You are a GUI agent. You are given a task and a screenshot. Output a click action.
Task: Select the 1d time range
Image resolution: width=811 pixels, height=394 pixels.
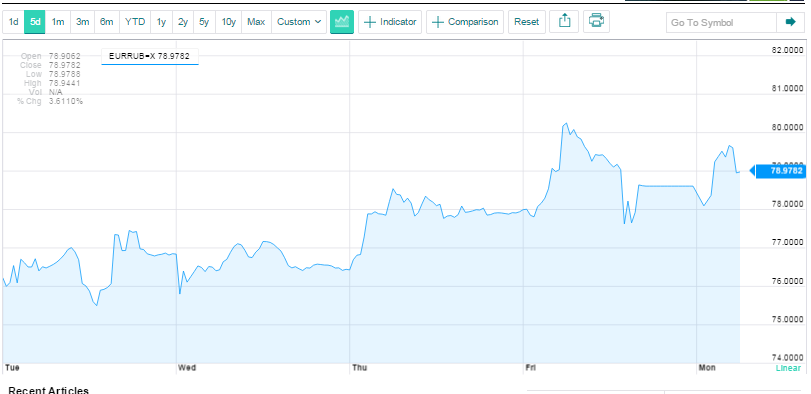(13, 22)
